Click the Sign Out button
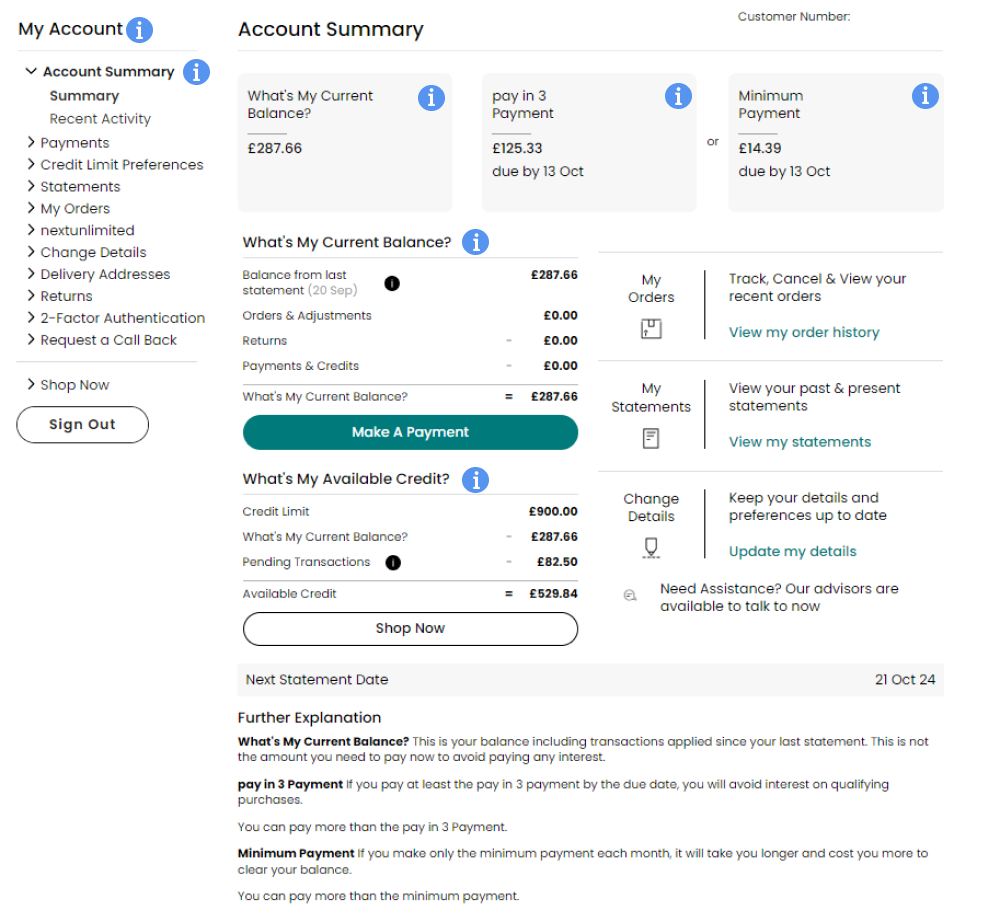The height and width of the screenshot is (913, 1000). (x=82, y=424)
